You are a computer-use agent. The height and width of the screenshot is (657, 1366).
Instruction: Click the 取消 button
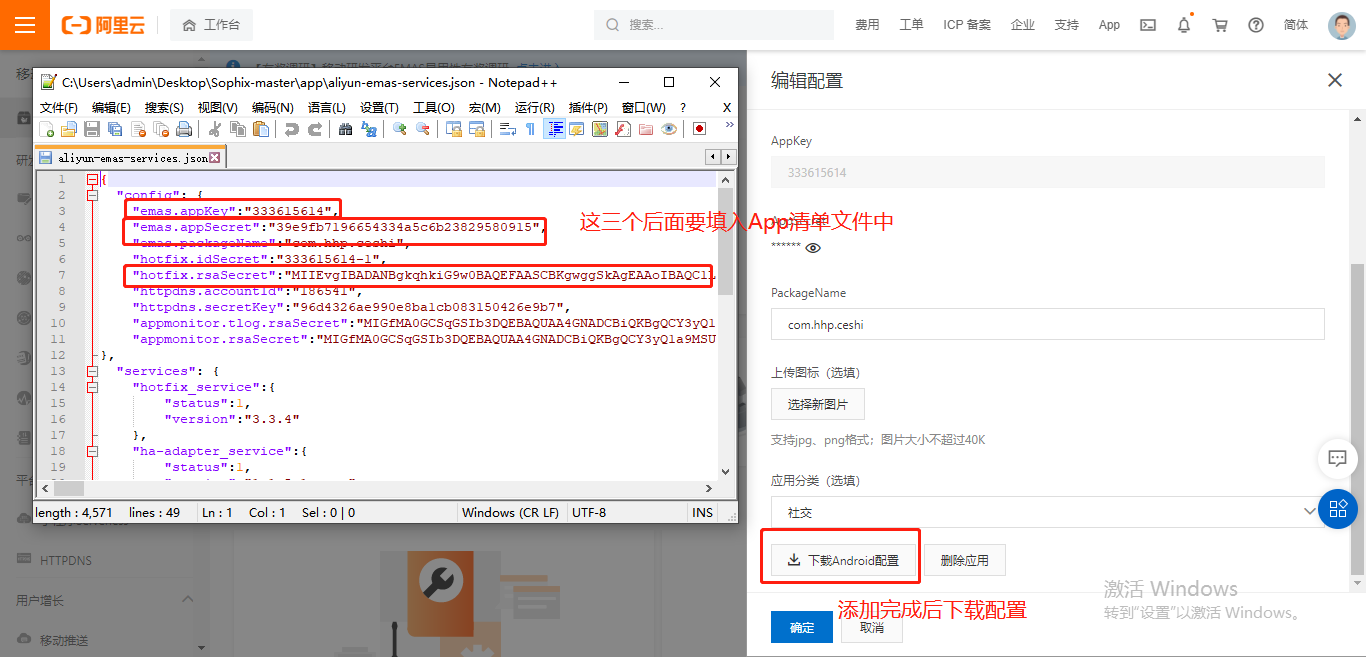pos(871,627)
